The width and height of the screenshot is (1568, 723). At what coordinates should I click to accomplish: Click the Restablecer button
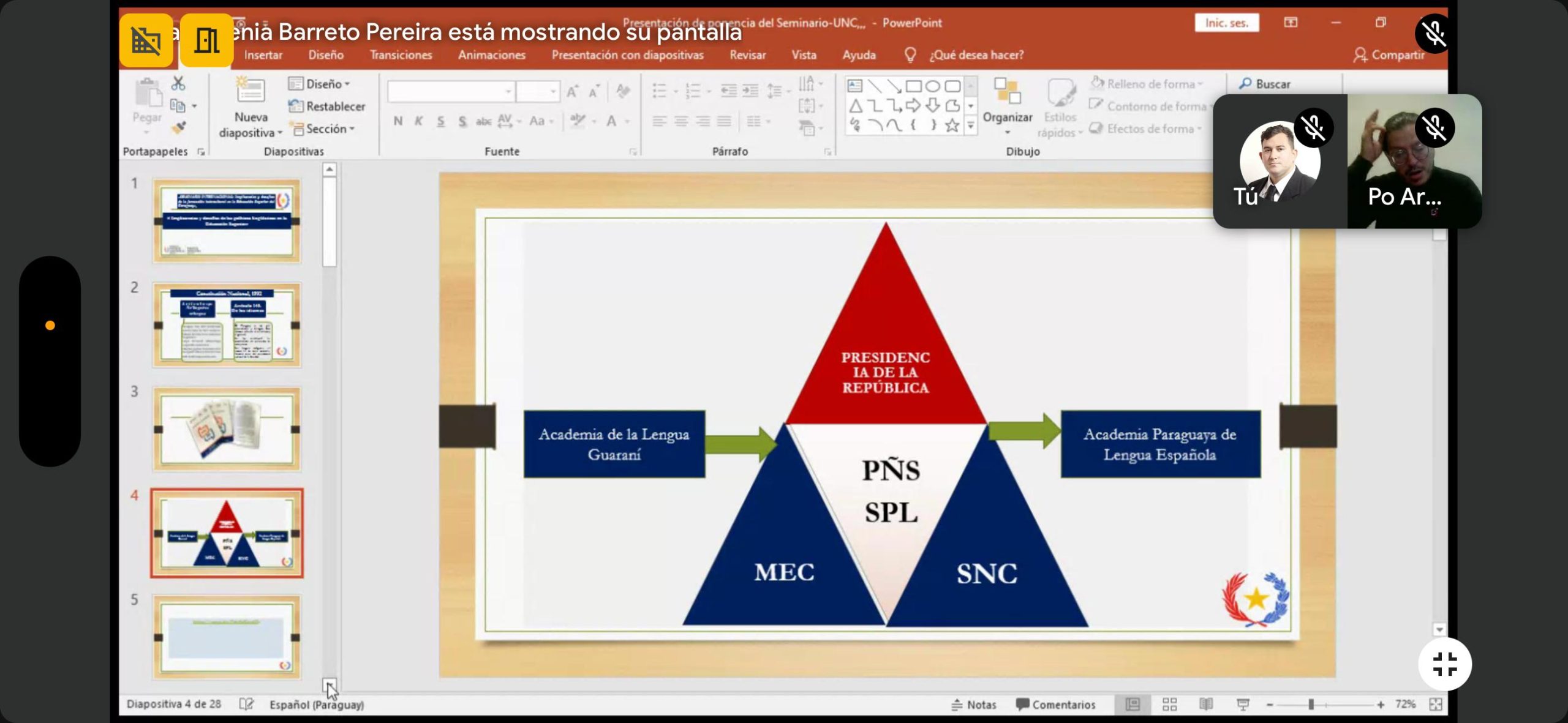coord(327,107)
